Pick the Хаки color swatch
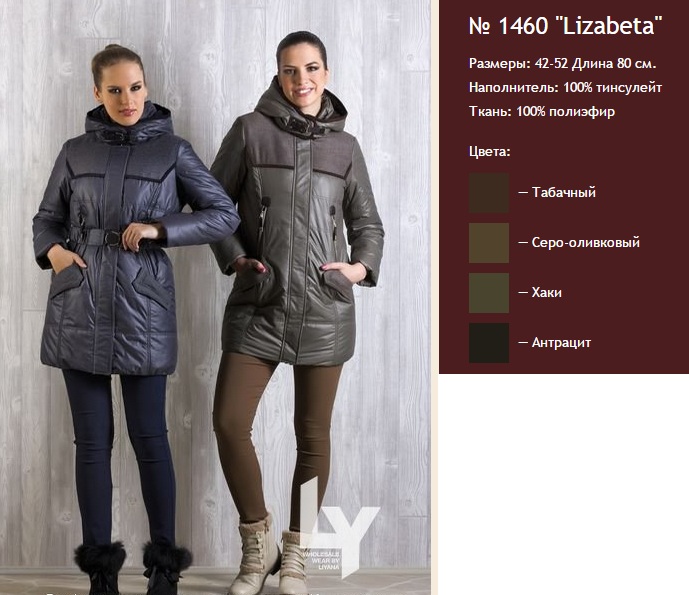The height and width of the screenshot is (595, 689). 489,293
